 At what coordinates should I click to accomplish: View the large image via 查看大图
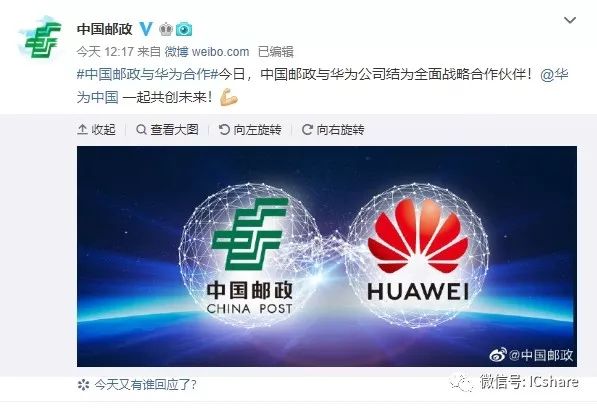(168, 130)
